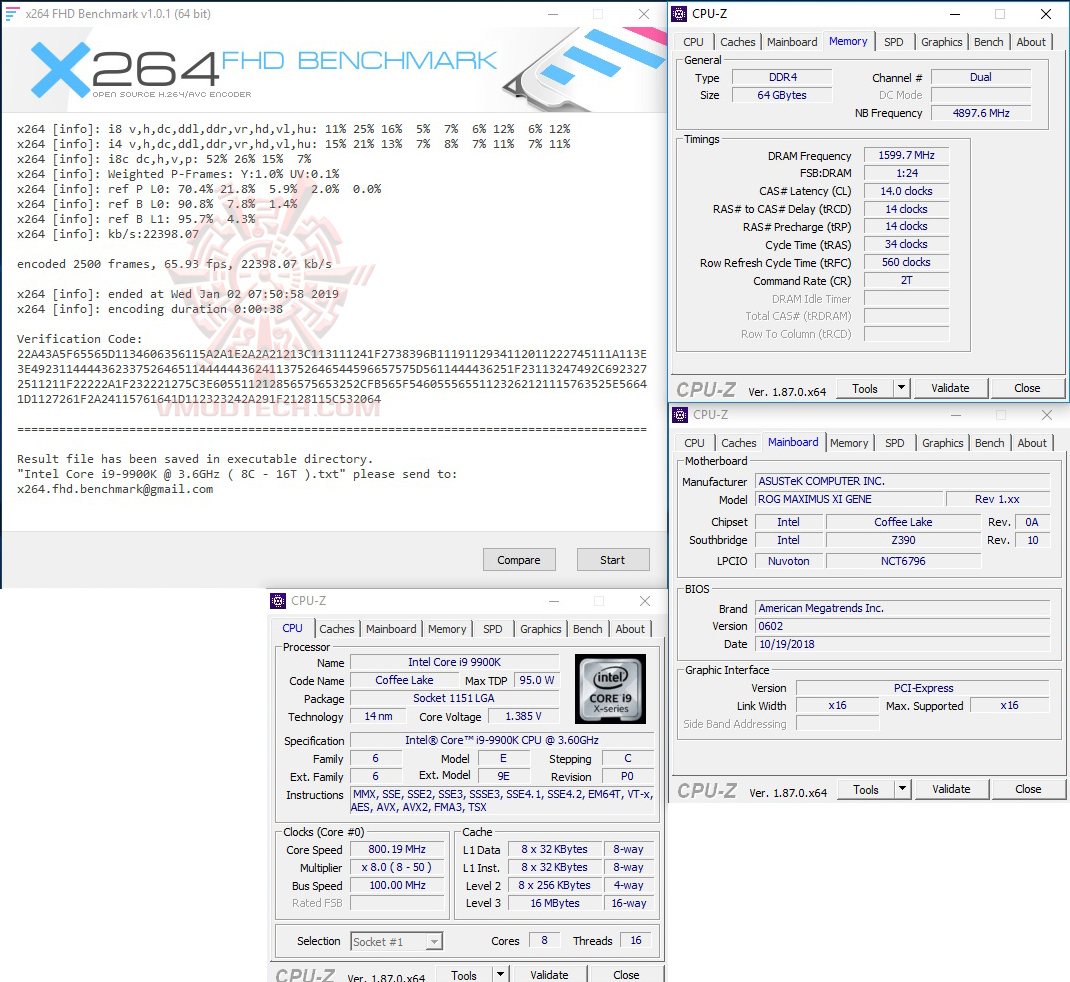
Task: Click the Compare button in the benchmark window
Action: (x=519, y=559)
